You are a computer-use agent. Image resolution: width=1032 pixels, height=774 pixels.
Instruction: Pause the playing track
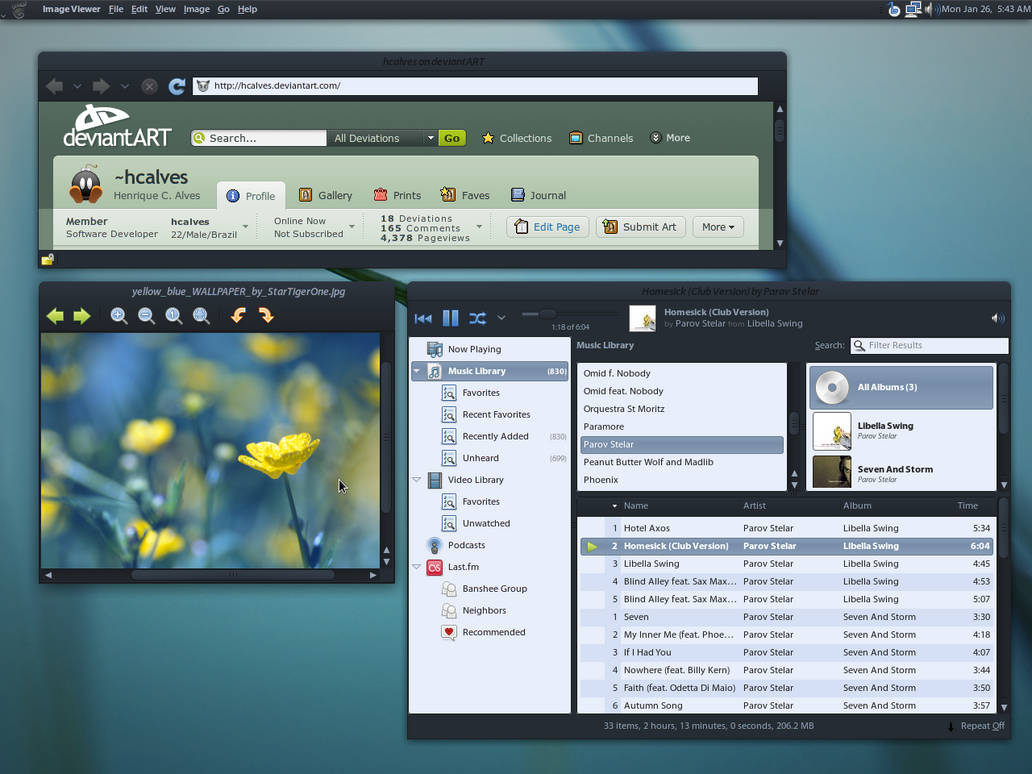[450, 319]
